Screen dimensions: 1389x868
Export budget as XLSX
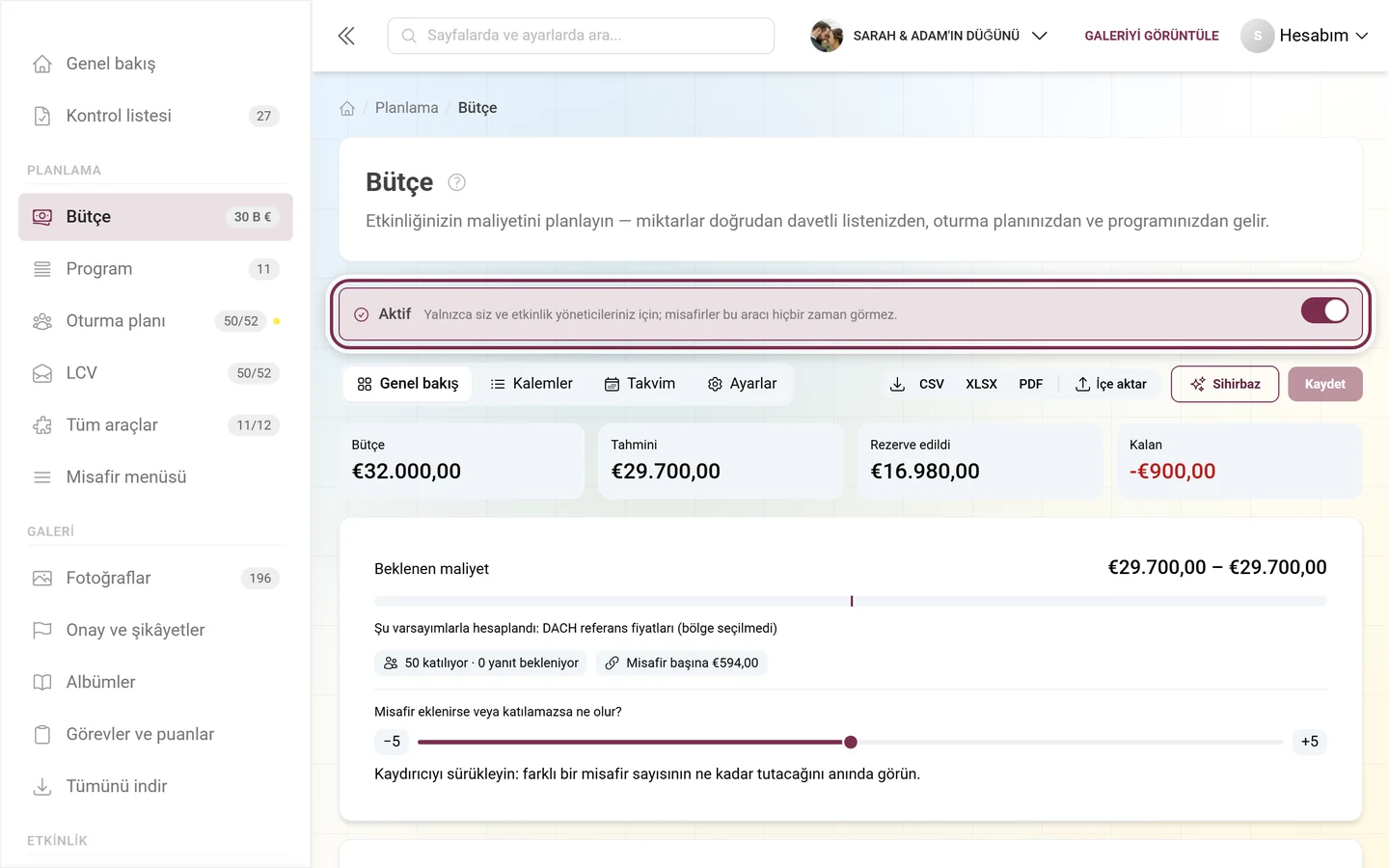(981, 384)
